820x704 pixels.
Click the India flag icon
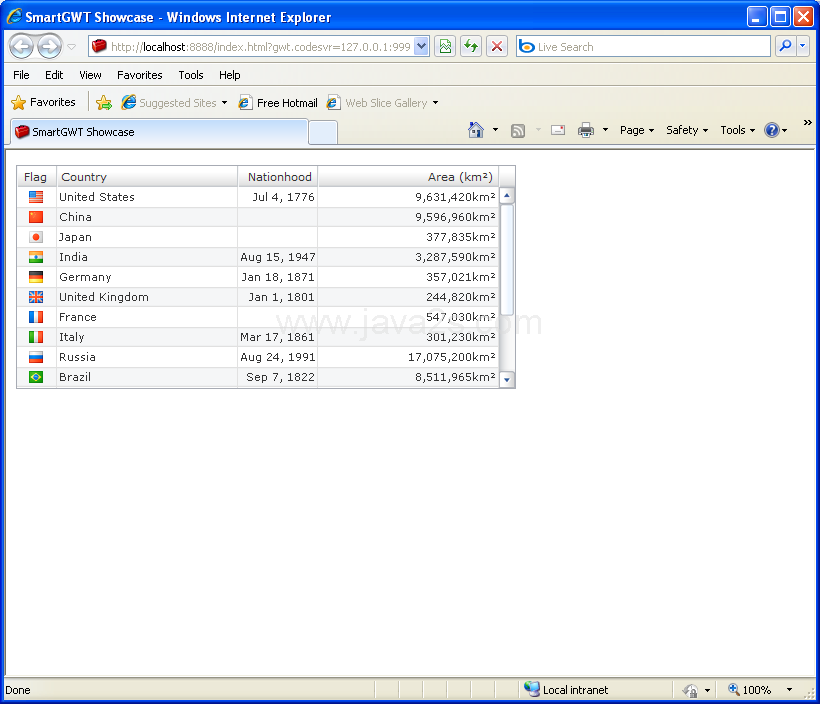tap(36, 257)
